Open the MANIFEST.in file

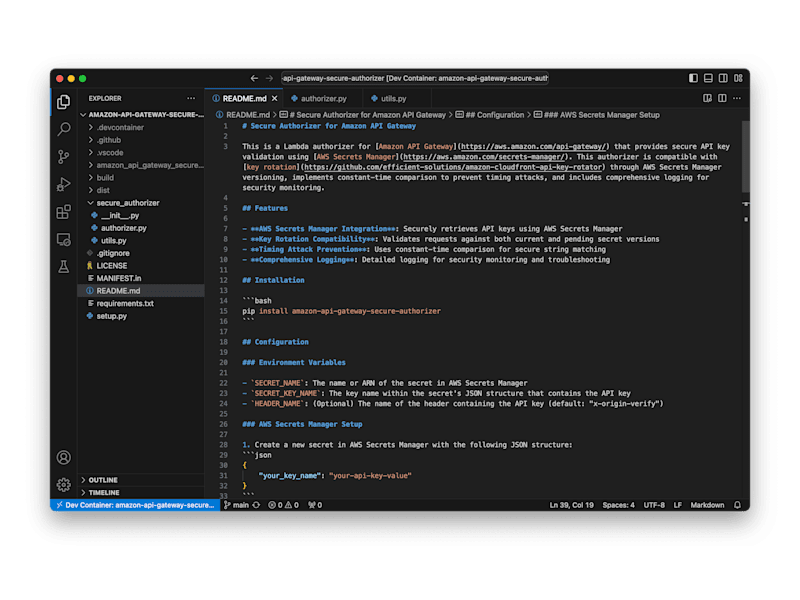pyautogui.click(x=142, y=278)
